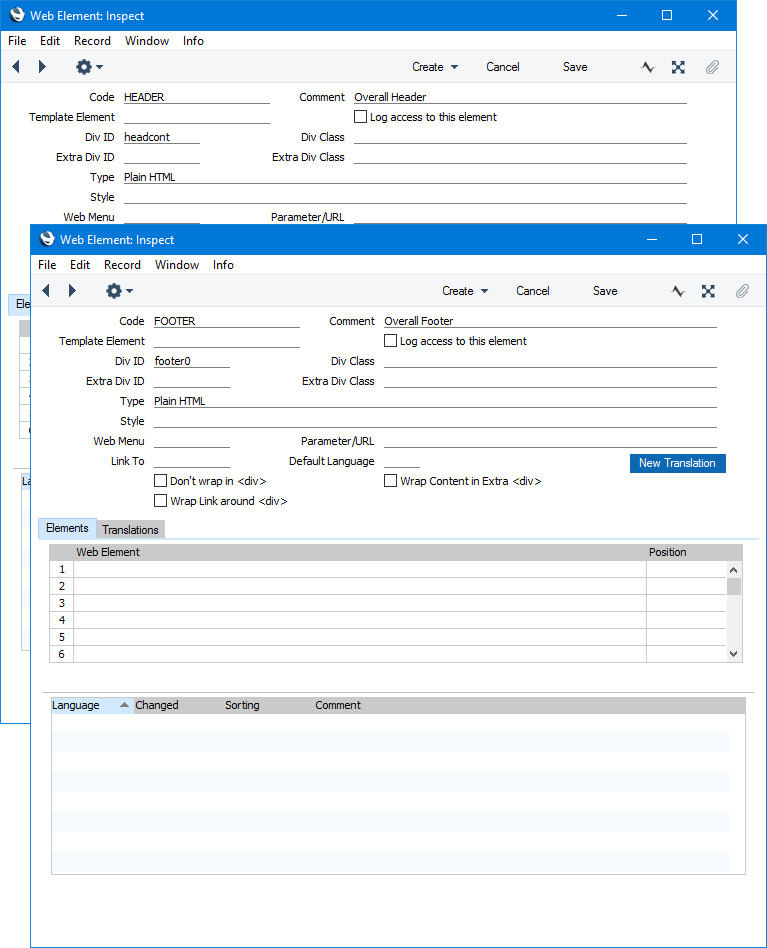Click Style field in FOOTER window
This screenshot has height=948, width=767.
tap(435, 421)
